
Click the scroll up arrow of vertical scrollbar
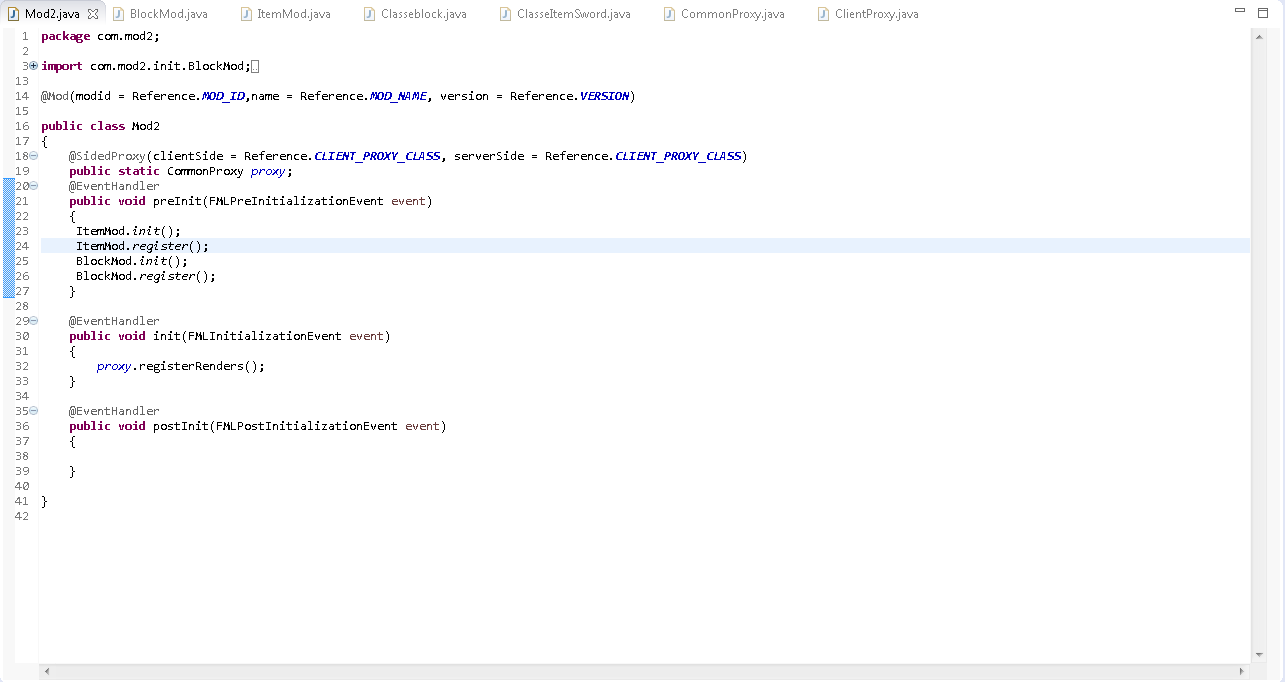(x=1259, y=37)
